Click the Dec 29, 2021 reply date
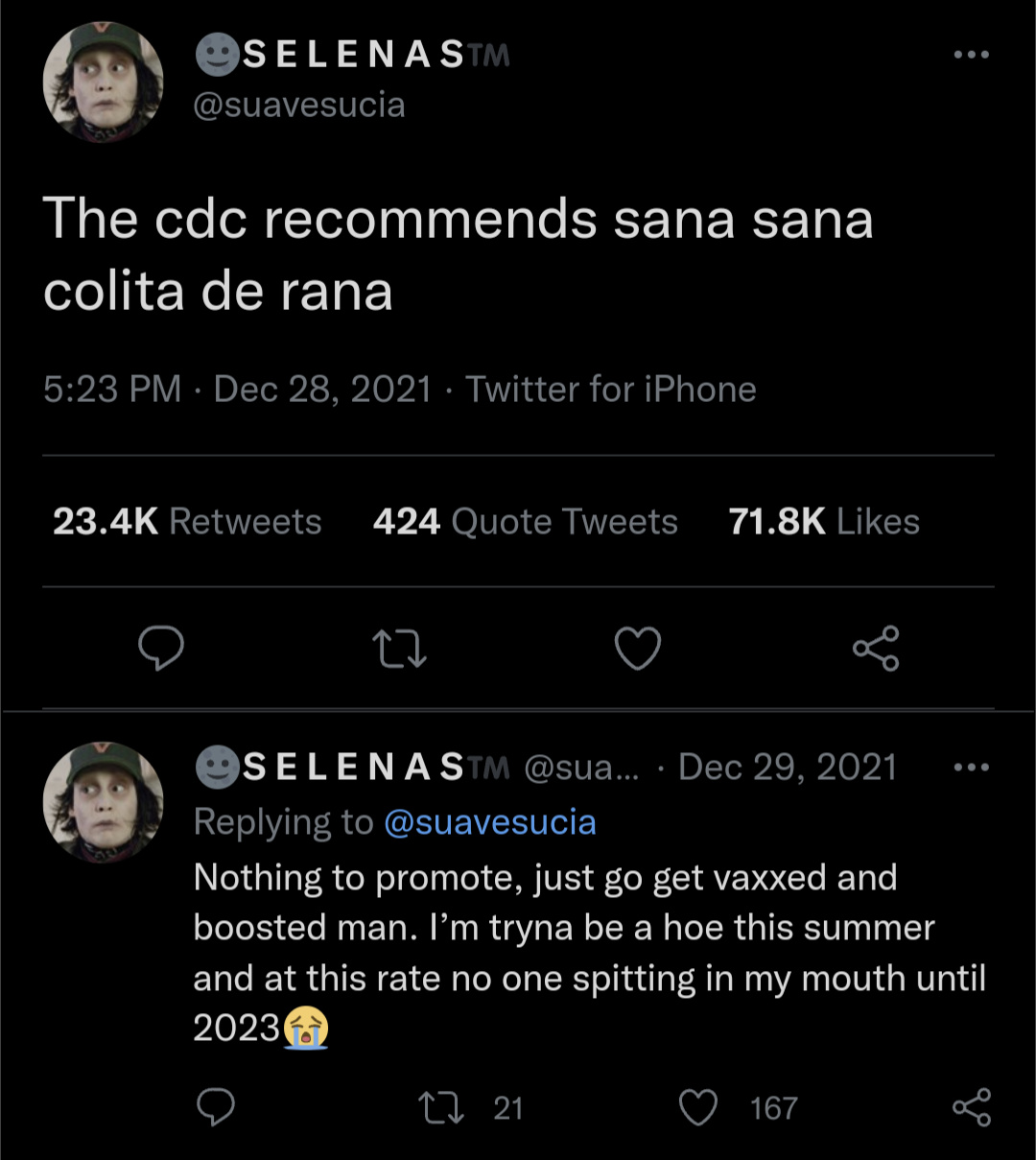Viewport: 1036px width, 1160px height. (x=788, y=768)
